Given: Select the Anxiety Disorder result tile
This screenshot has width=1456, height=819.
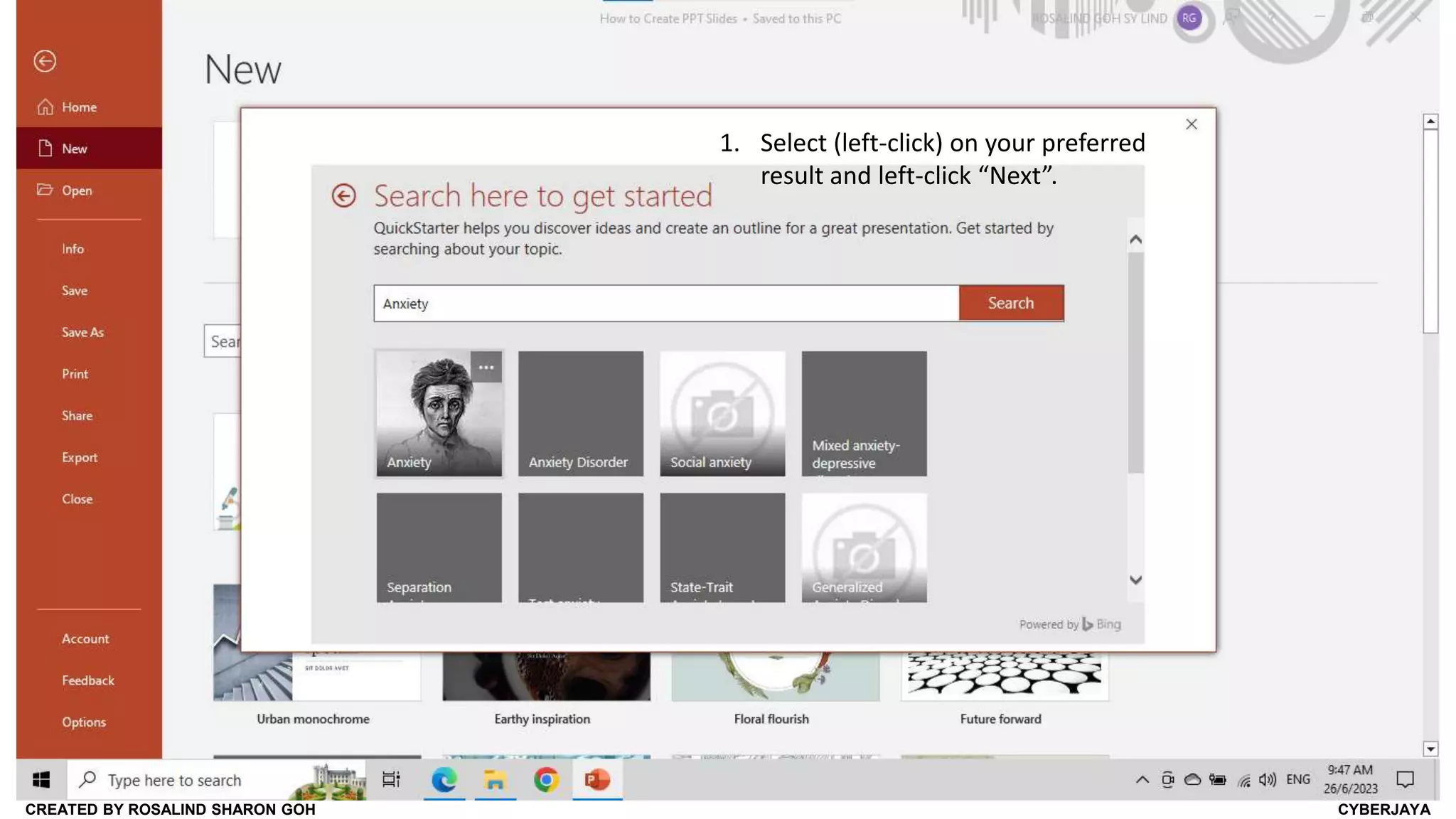Looking at the screenshot, I should coord(581,414).
